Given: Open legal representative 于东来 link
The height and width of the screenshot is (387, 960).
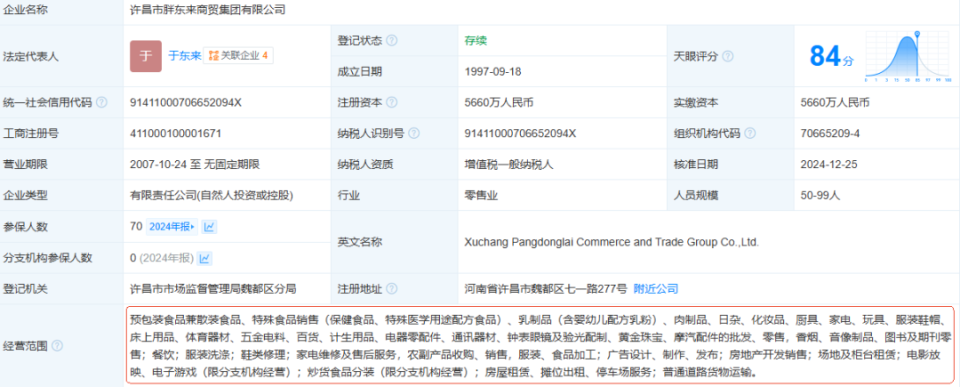Looking at the screenshot, I should (x=184, y=56).
